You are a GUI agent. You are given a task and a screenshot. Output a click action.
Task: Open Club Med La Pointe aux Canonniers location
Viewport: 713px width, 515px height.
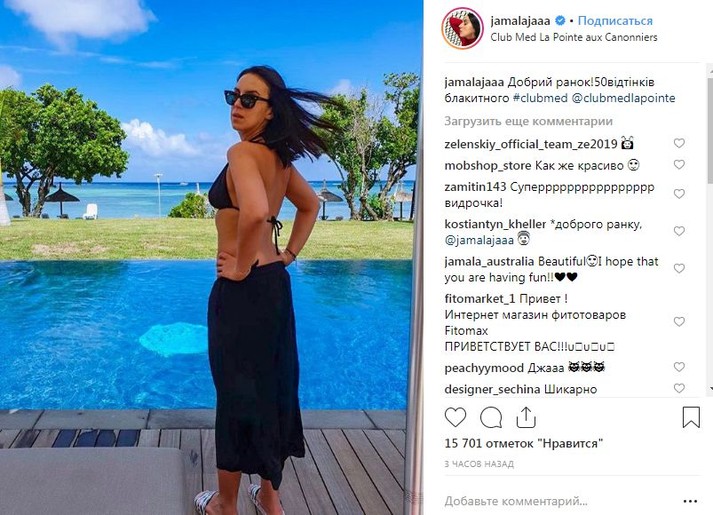pyautogui.click(x=574, y=37)
